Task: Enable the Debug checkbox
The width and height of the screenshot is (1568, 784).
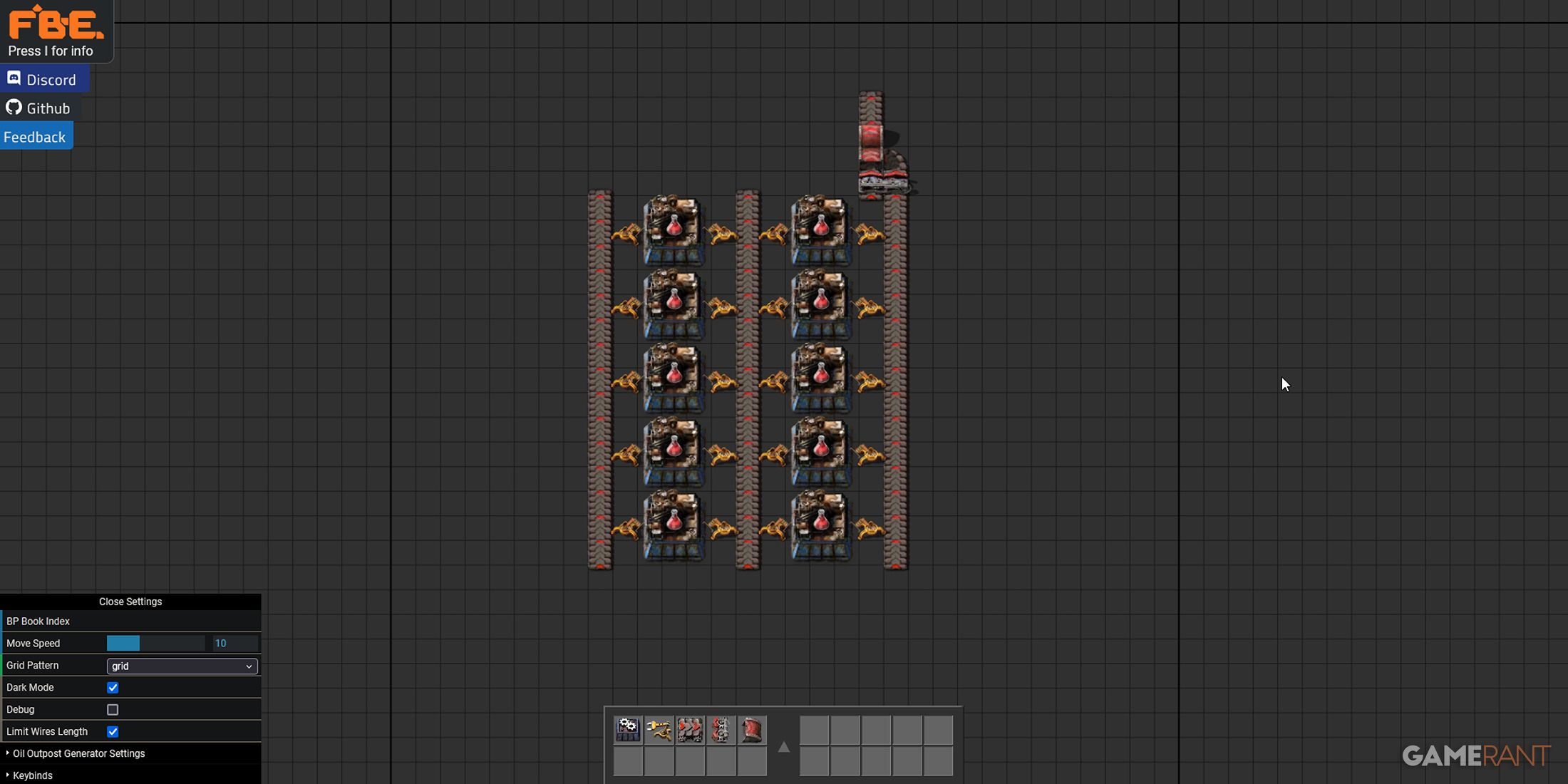Action: point(112,709)
